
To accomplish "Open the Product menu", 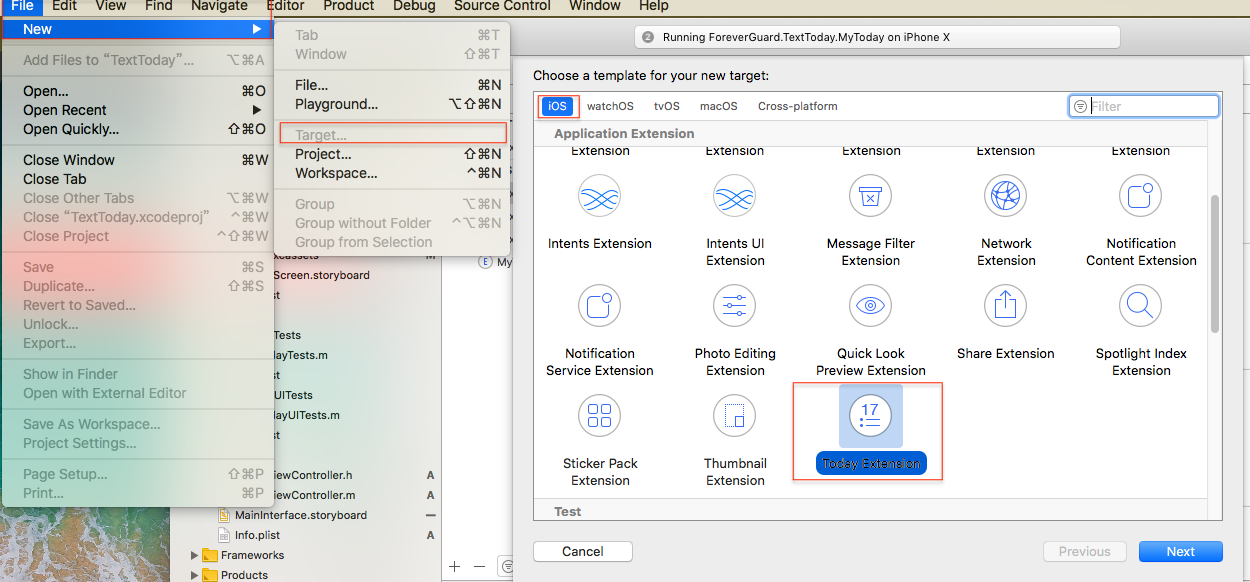I will pyautogui.click(x=349, y=6).
